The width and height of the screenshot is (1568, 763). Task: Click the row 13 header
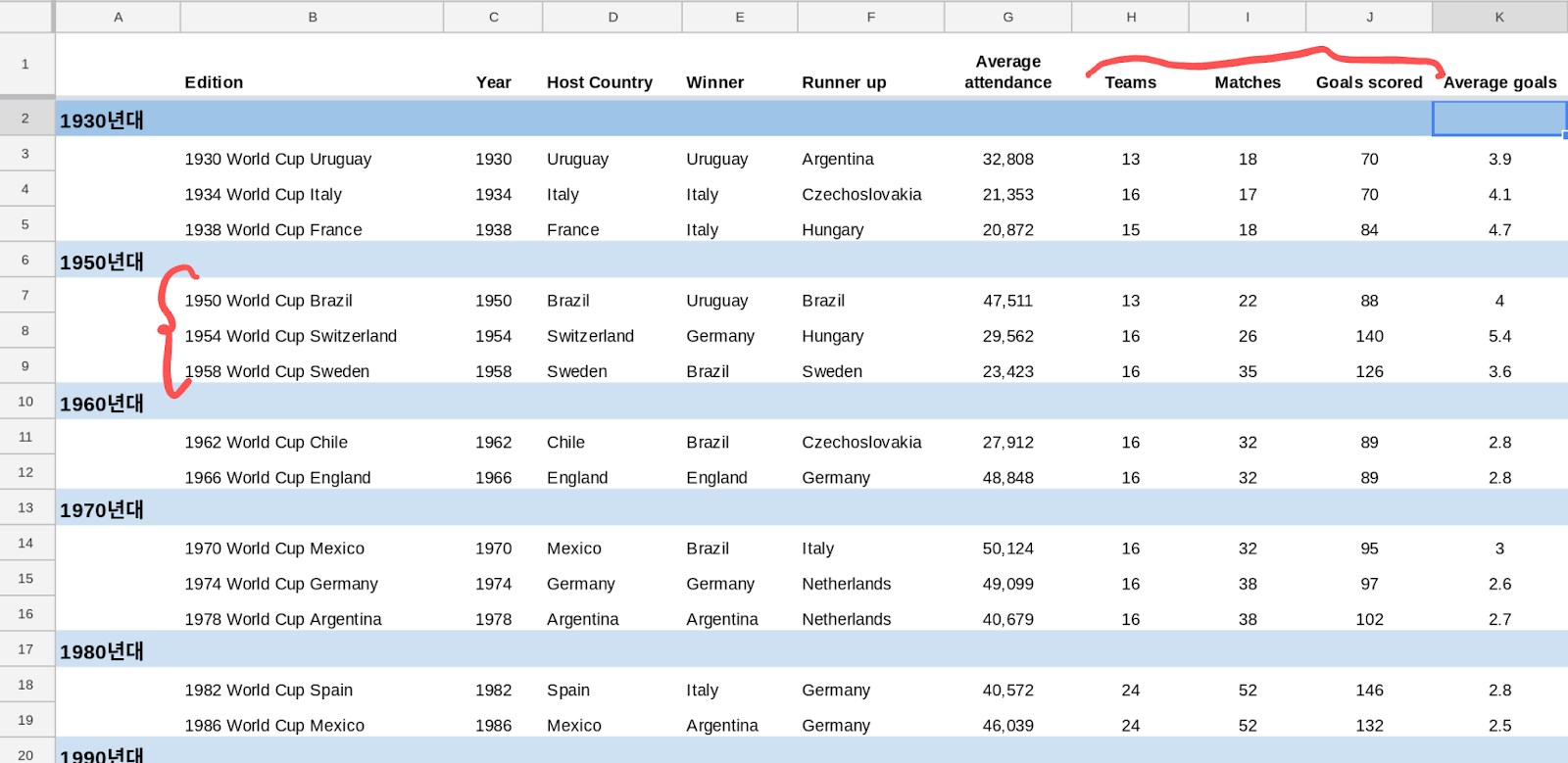pos(25,507)
